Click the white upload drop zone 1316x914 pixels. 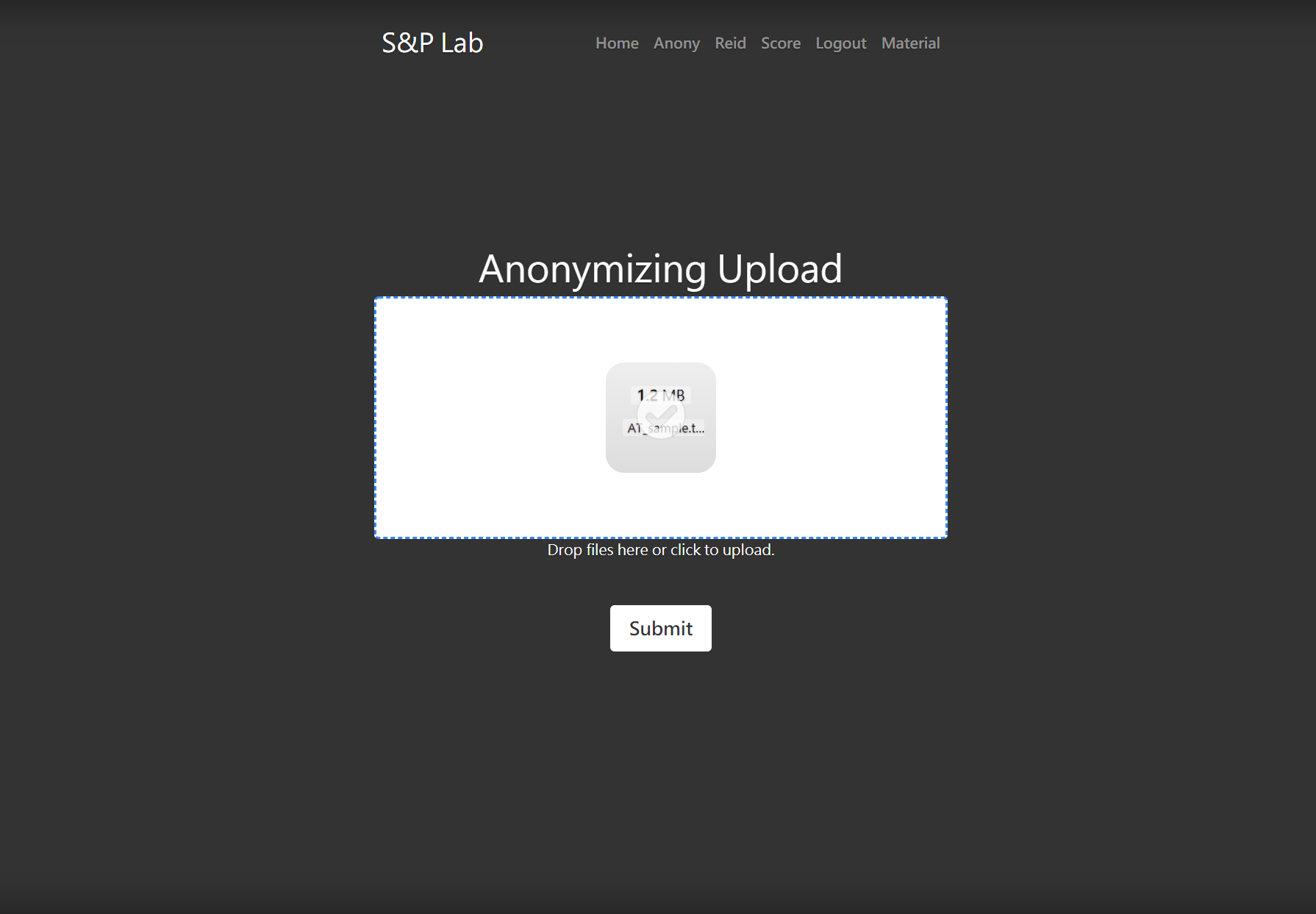[x=661, y=418]
